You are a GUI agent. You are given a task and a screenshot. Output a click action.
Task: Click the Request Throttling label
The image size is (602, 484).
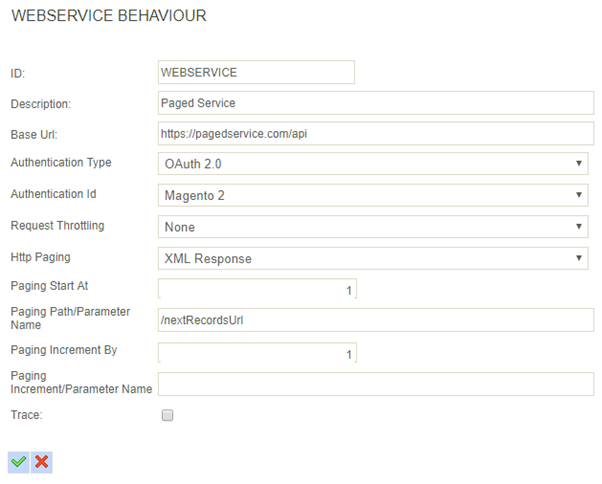[57, 226]
